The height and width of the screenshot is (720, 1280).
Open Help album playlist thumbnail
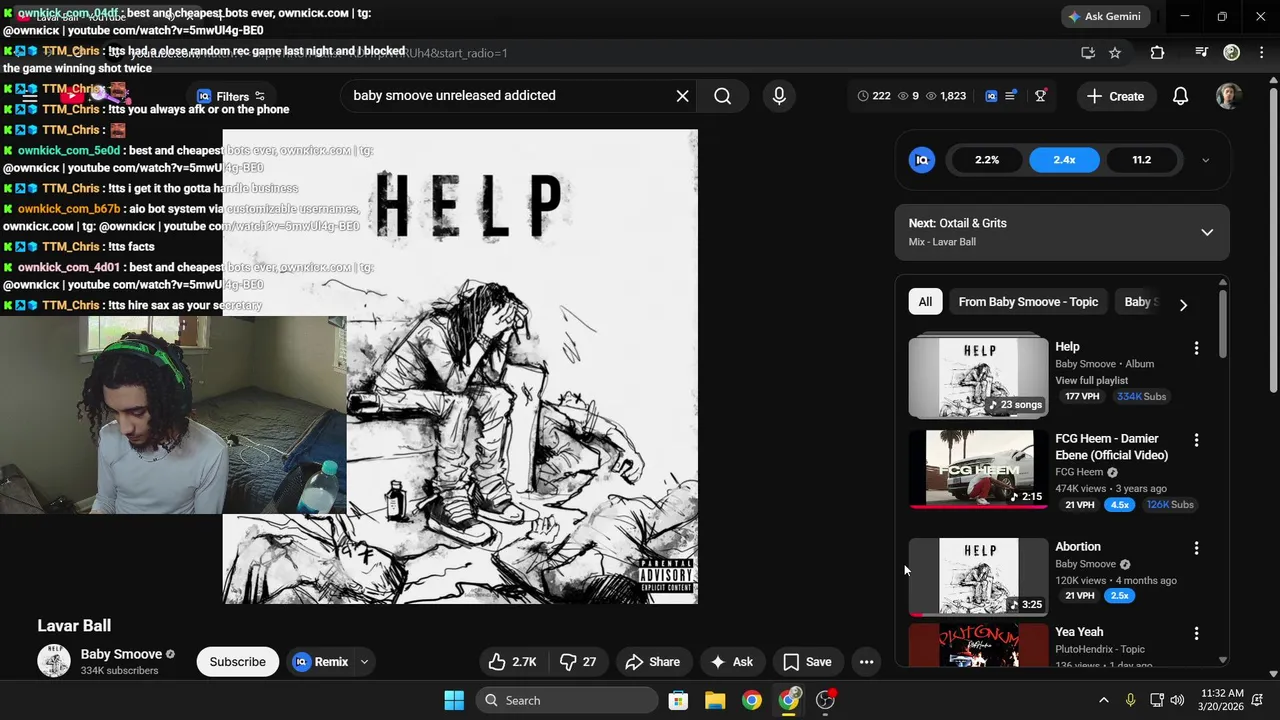coord(979,376)
